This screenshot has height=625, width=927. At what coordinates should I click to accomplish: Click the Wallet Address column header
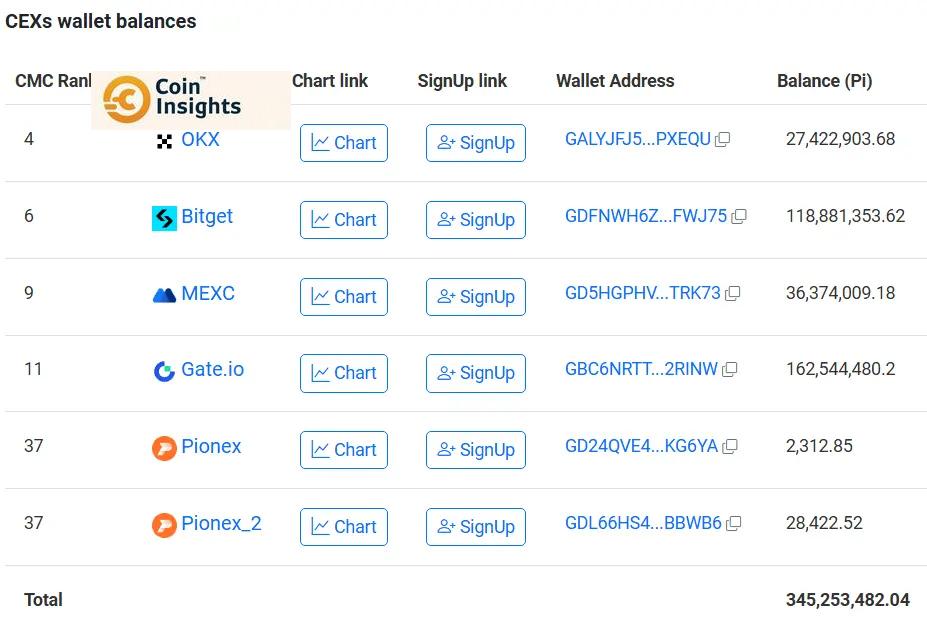tap(615, 81)
